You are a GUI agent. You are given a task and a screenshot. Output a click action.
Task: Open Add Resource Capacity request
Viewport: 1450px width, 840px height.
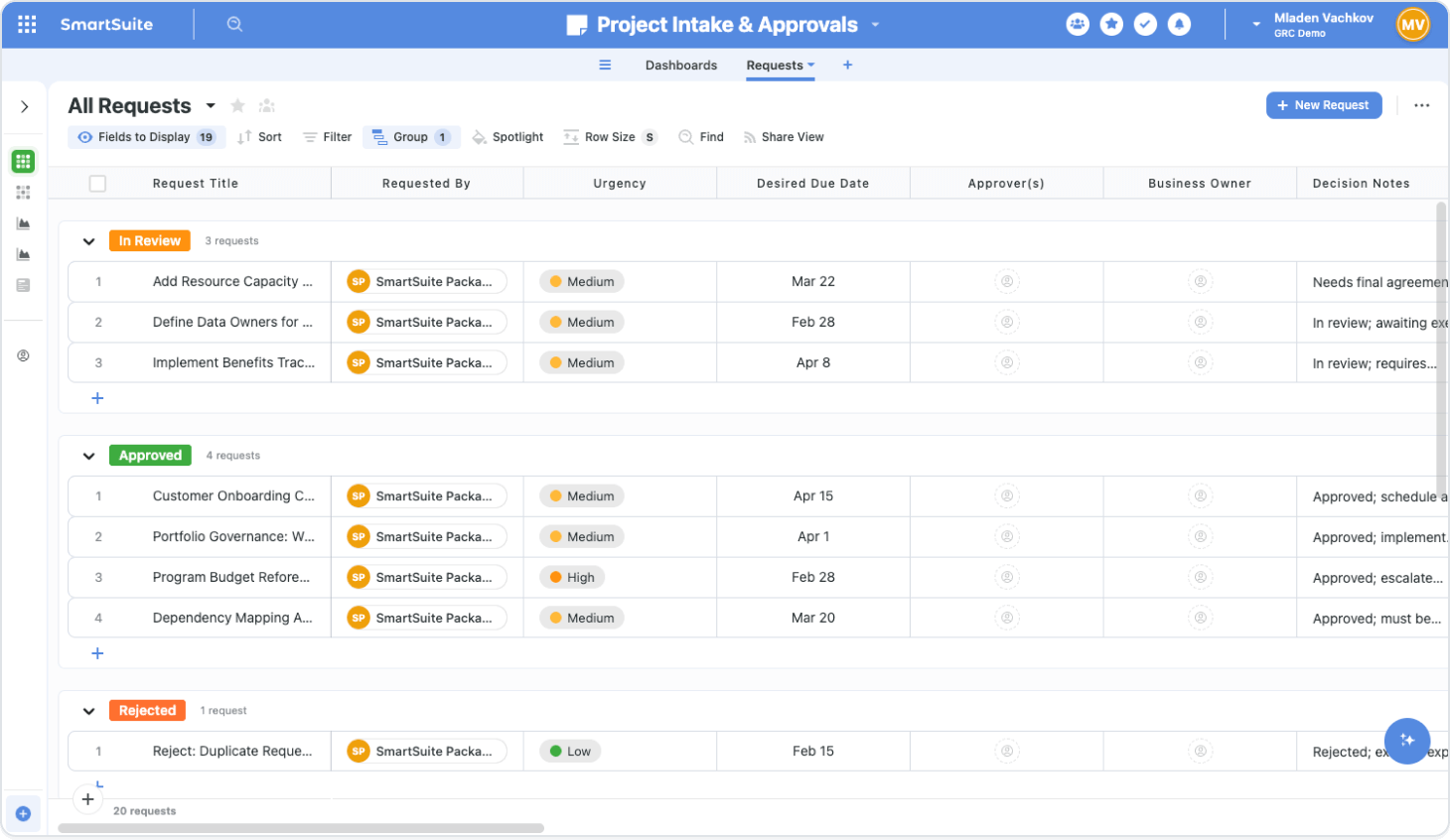click(232, 282)
